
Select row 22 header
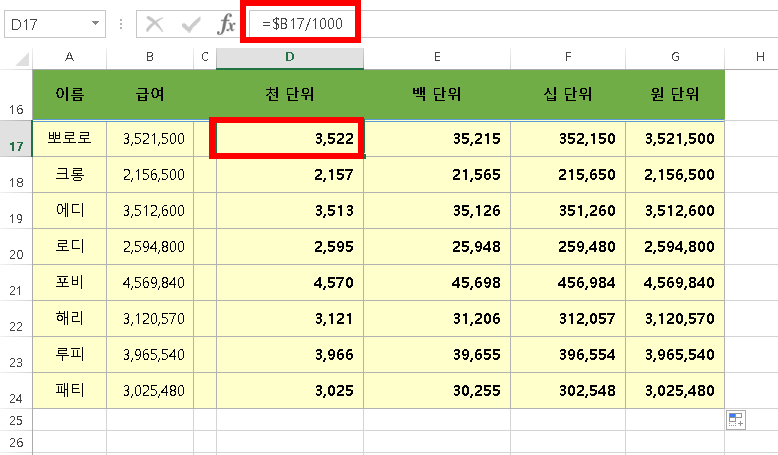click(16, 319)
